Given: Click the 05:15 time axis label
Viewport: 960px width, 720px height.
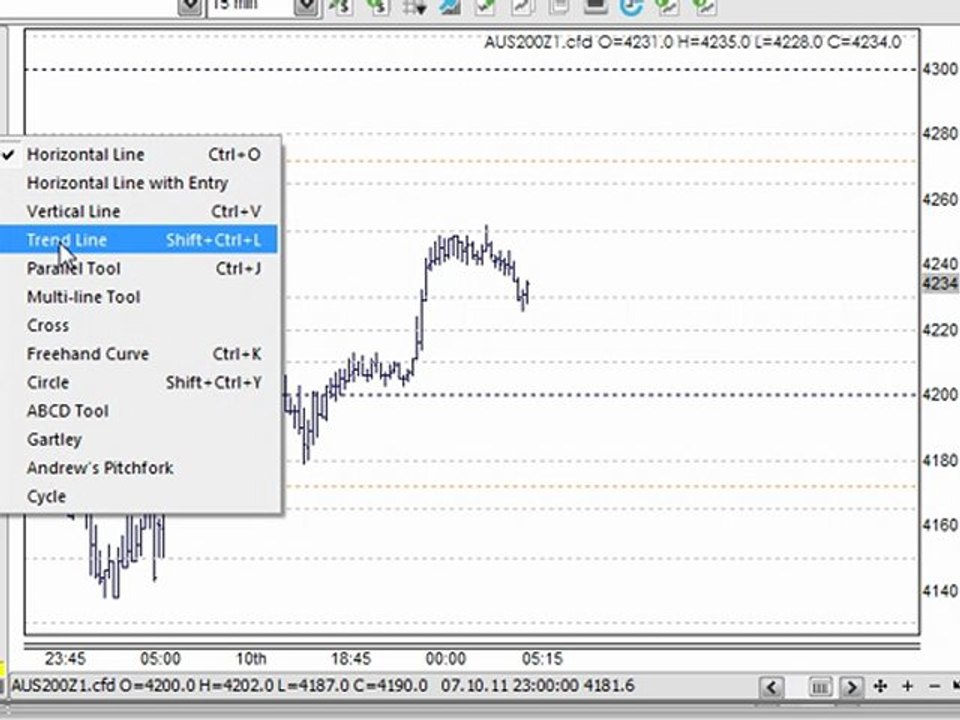Looking at the screenshot, I should (542, 659).
